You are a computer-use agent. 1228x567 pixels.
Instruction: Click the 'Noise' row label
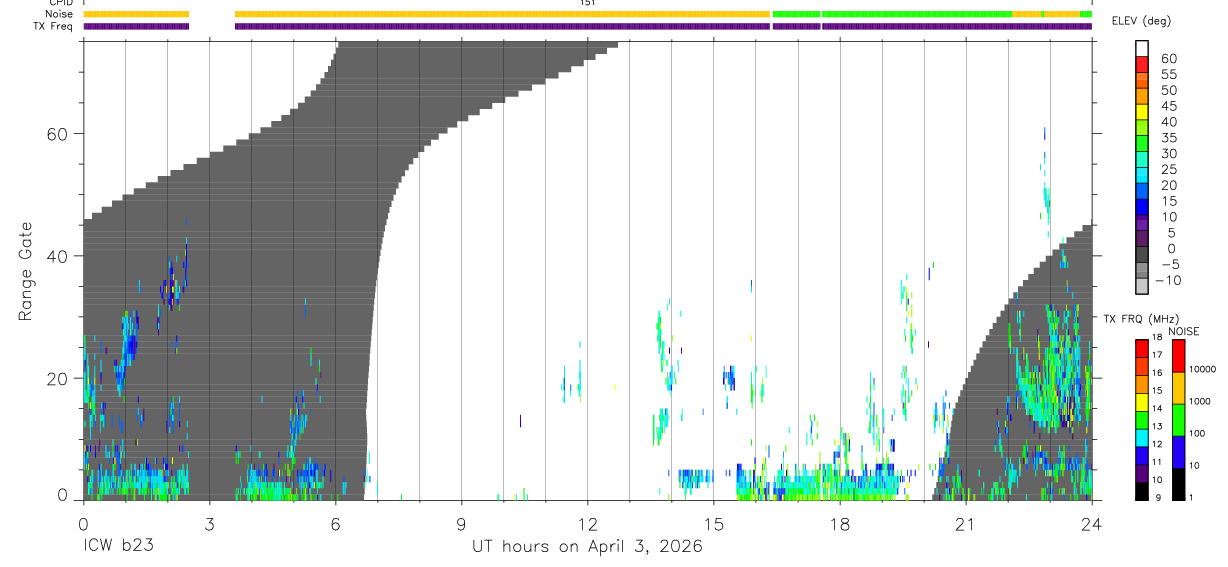coord(60,14)
